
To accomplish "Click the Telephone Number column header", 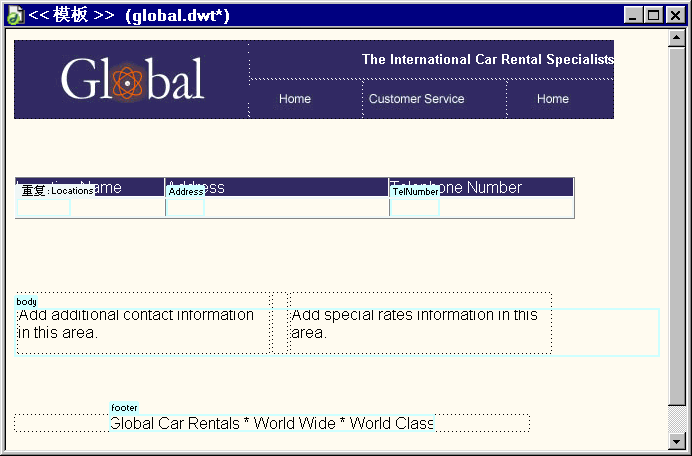I will (x=481, y=187).
